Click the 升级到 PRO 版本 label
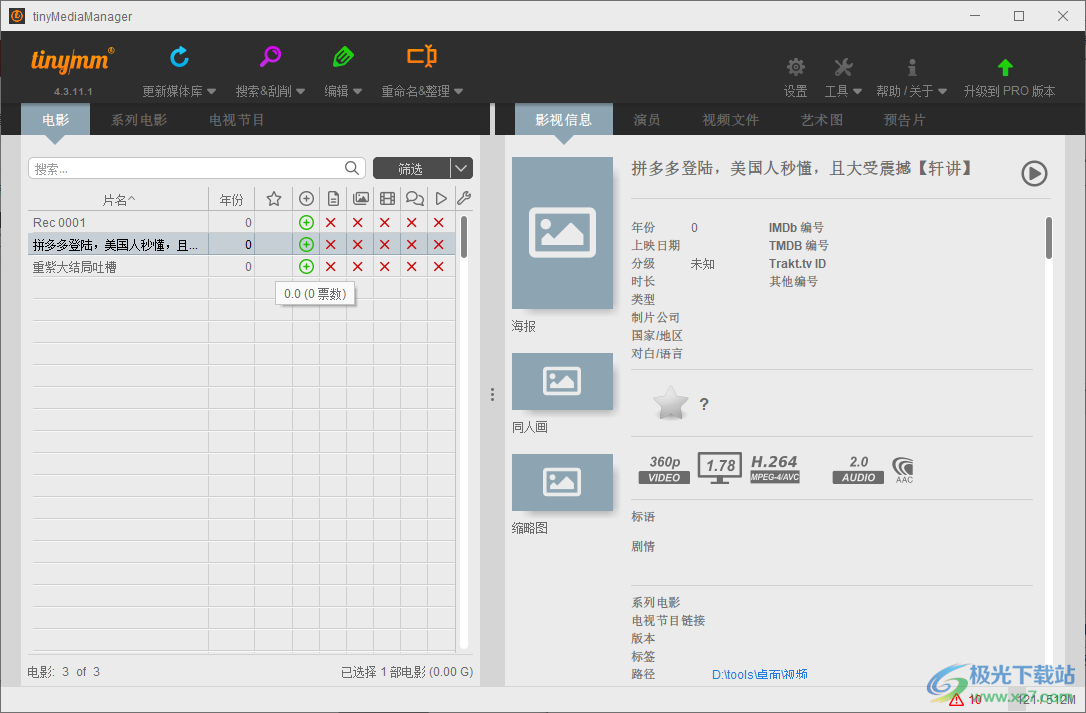This screenshot has height=713, width=1086. [1009, 91]
